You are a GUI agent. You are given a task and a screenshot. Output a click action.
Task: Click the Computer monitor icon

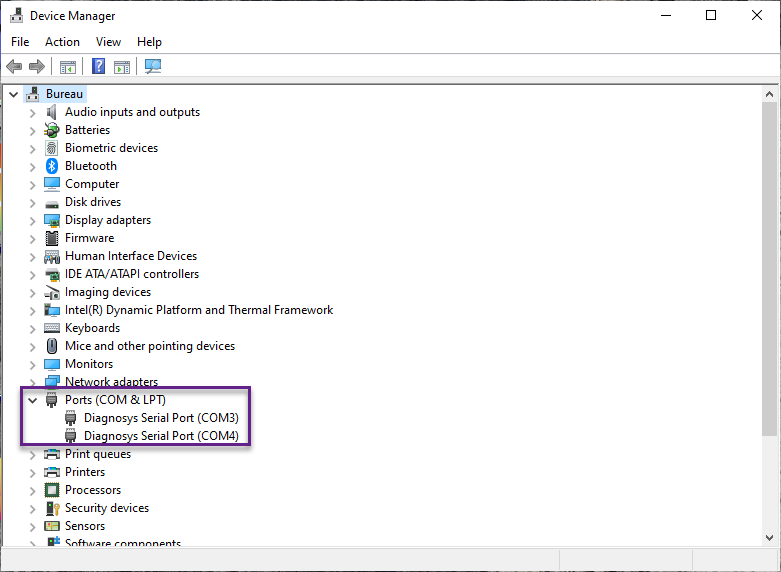52,184
